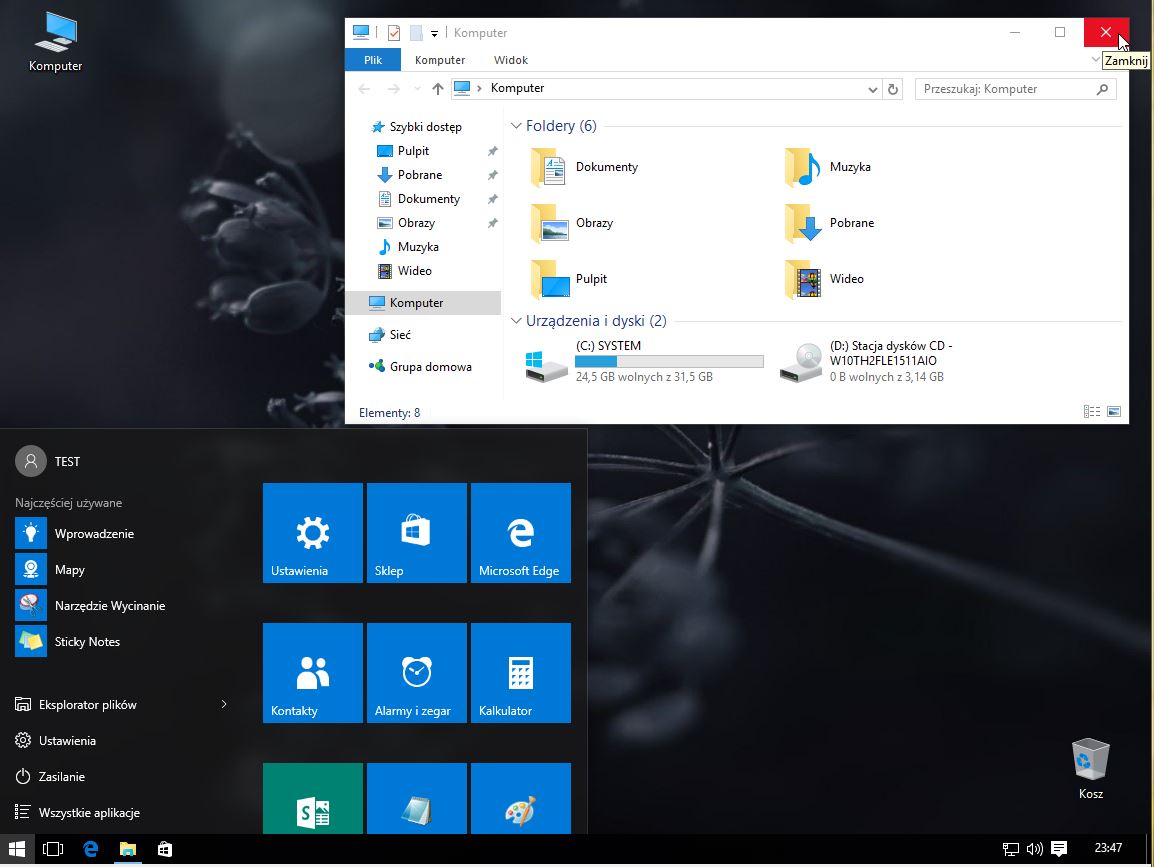Open the Plik menu tab

[x=373, y=60]
